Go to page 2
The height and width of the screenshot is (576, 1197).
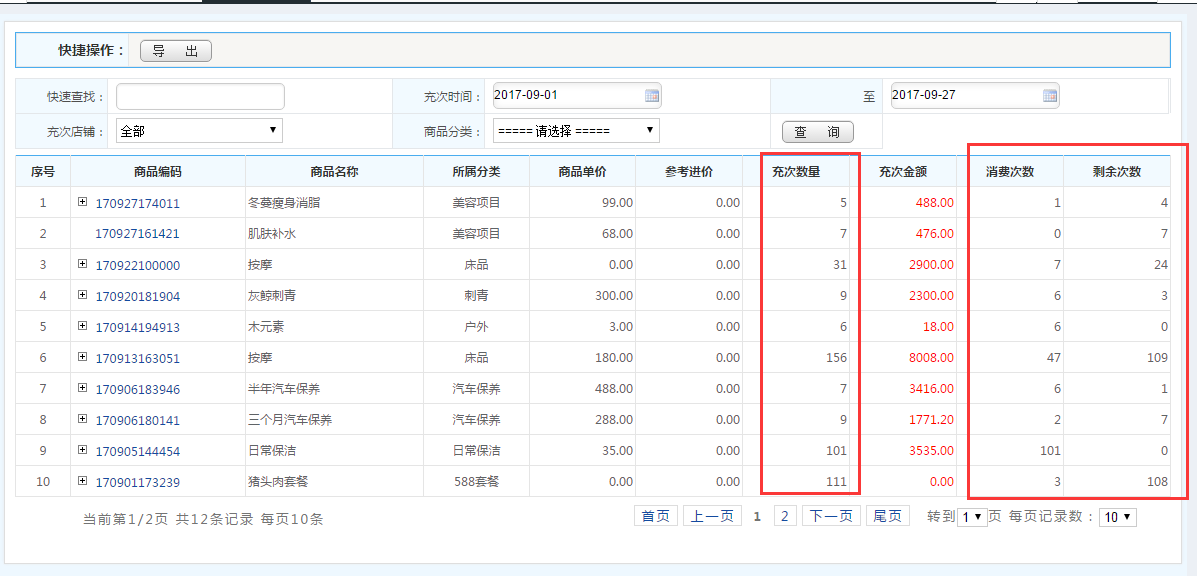(784, 516)
